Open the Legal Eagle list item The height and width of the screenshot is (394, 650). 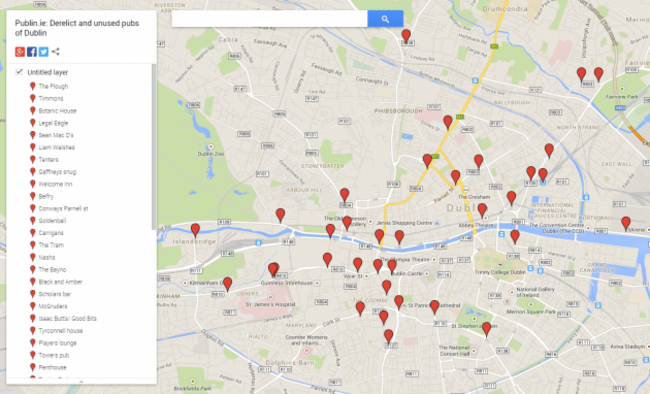(53, 123)
